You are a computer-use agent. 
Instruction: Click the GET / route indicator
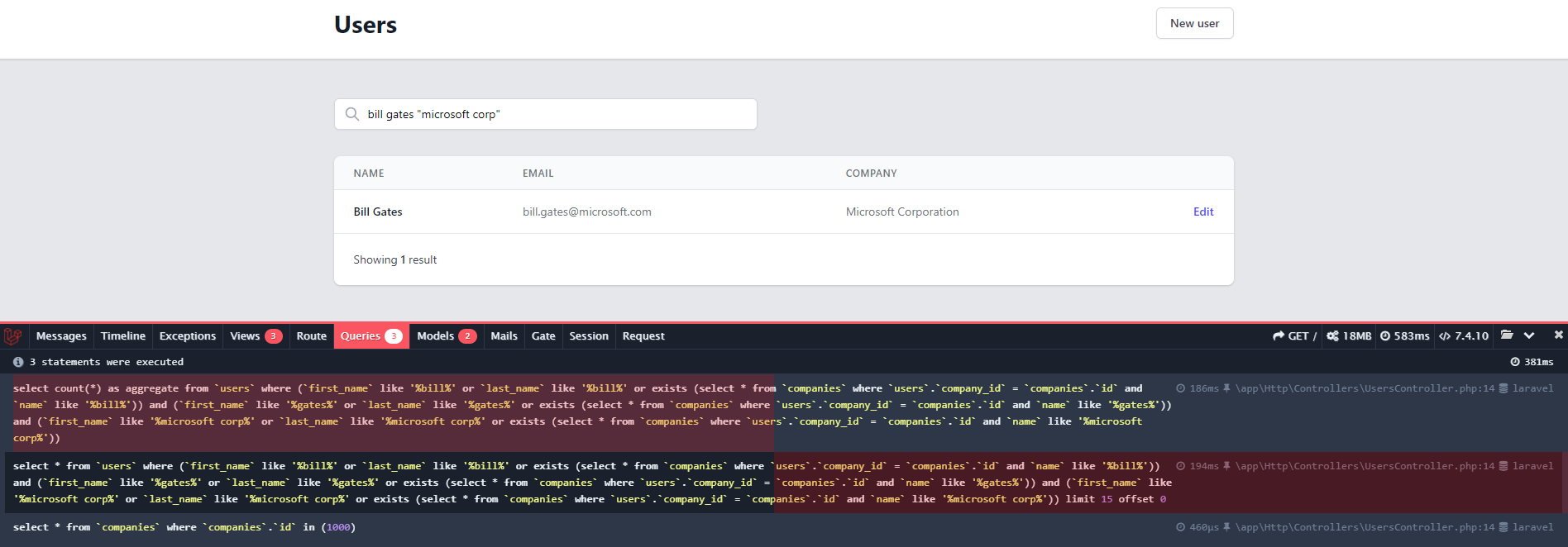point(1295,336)
